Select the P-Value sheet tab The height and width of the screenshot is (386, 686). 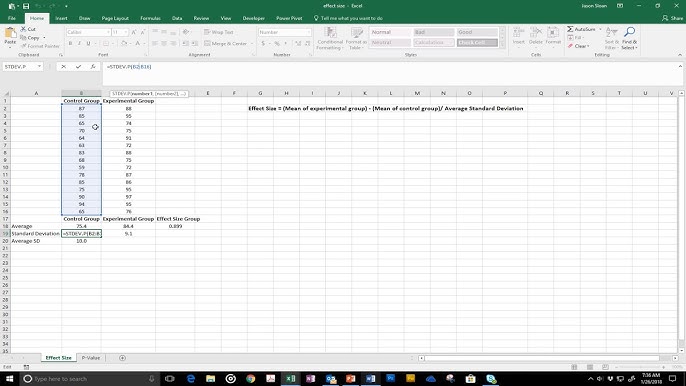pos(91,358)
